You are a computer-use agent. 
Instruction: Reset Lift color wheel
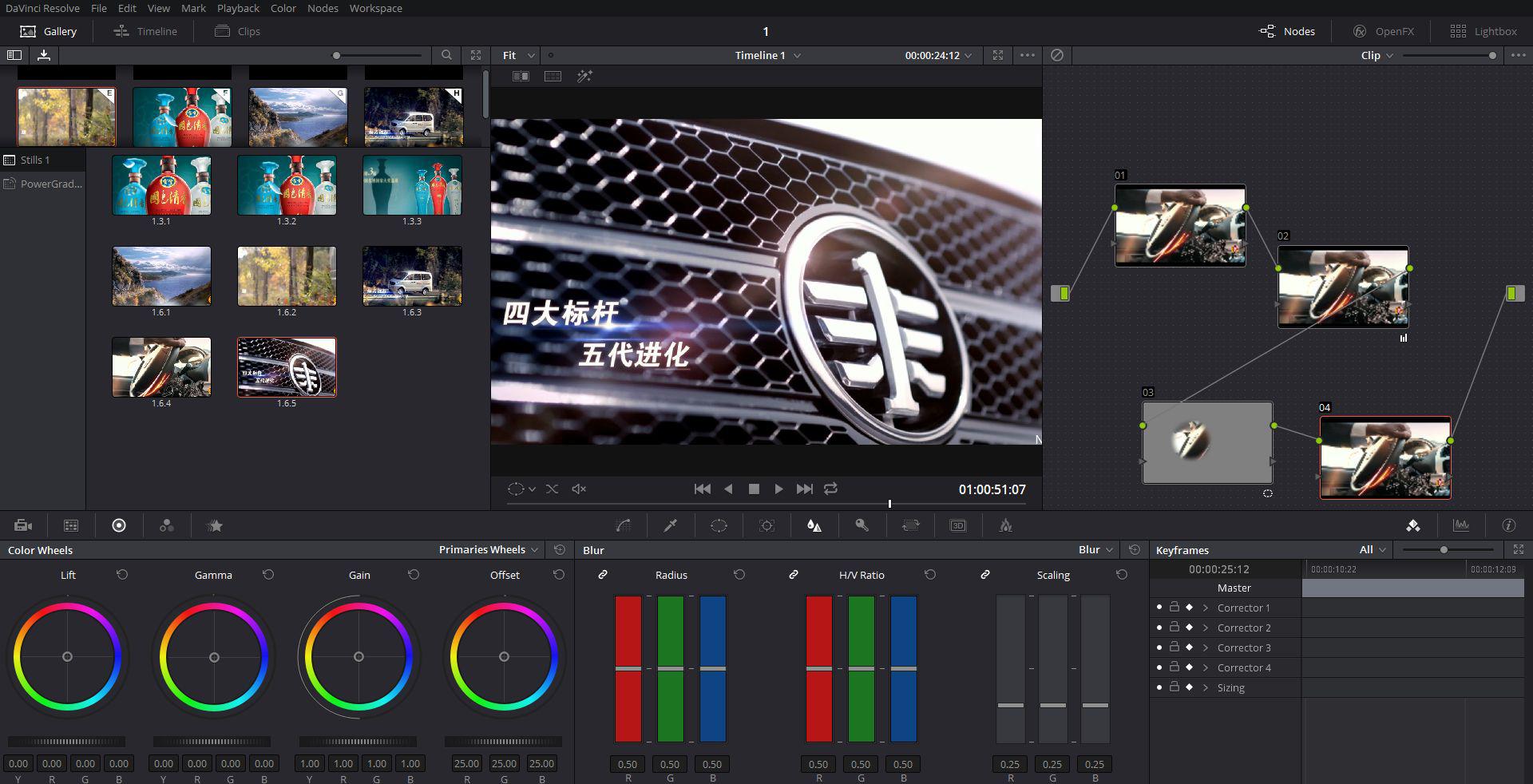[x=122, y=575]
